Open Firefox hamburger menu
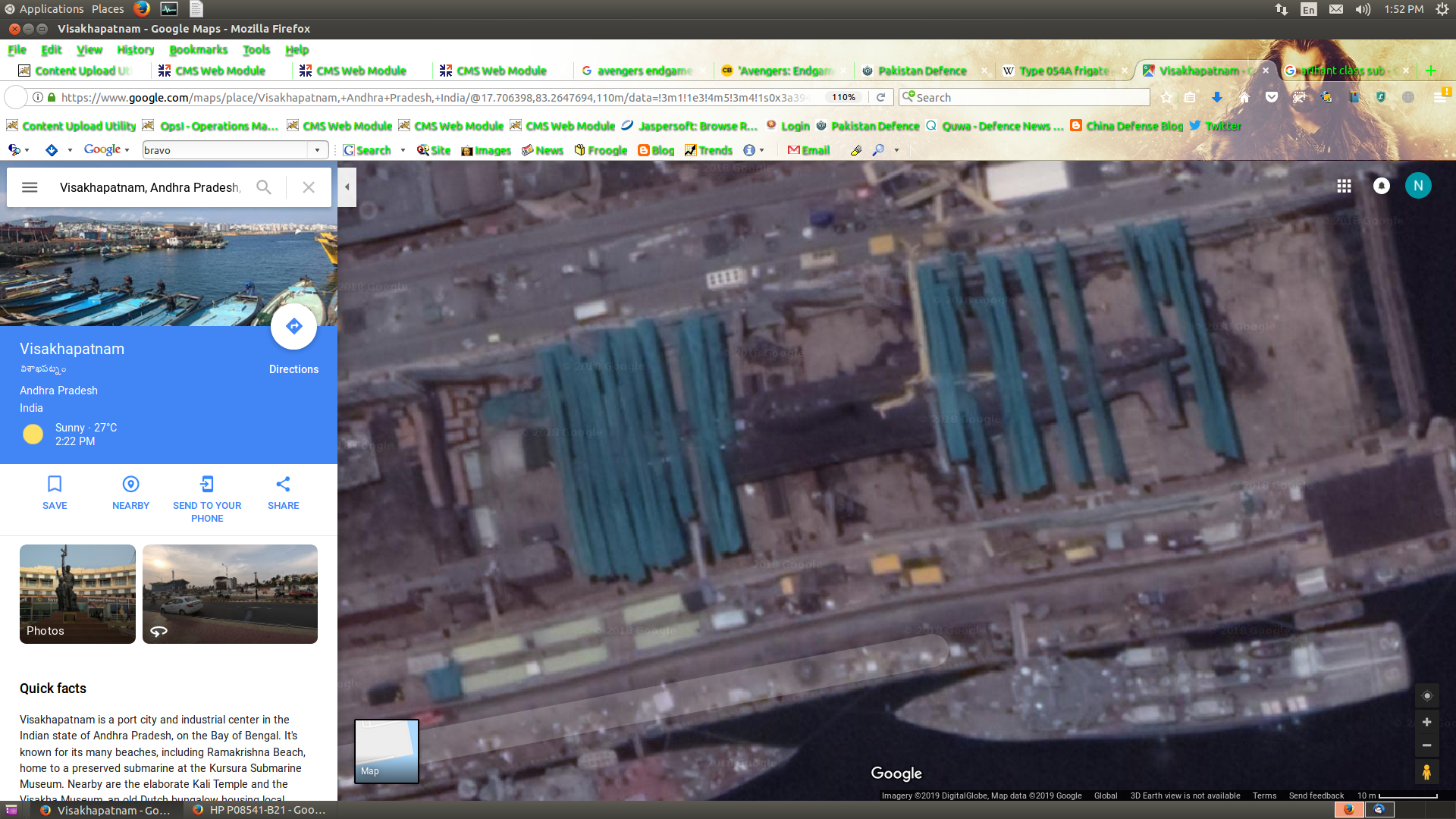 click(1439, 97)
